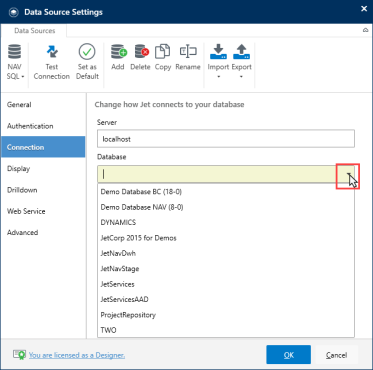Click the NAV SQL database icon
Screen dimensions: 373x370
[x=14, y=53]
